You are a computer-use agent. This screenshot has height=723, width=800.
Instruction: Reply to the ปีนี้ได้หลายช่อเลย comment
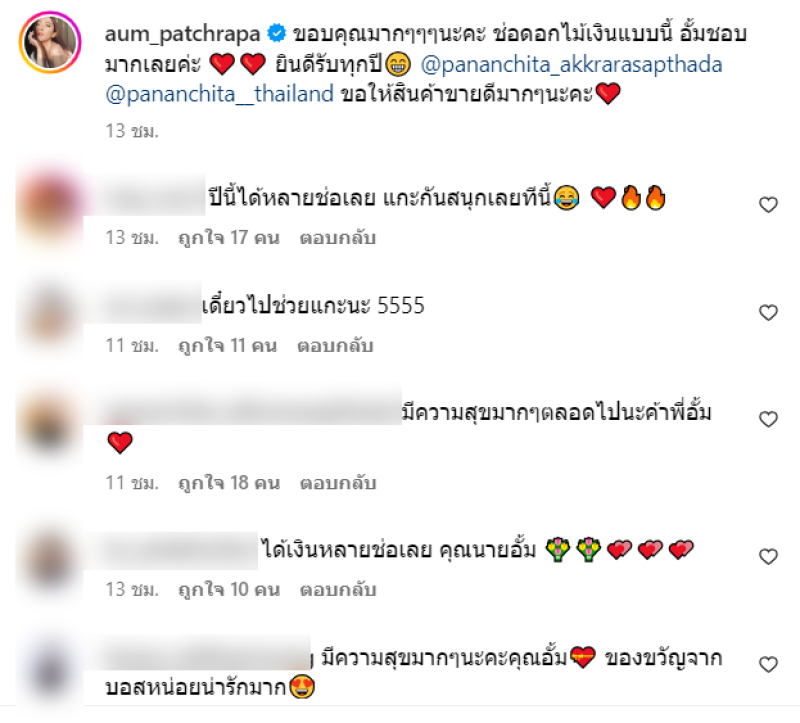tap(337, 238)
